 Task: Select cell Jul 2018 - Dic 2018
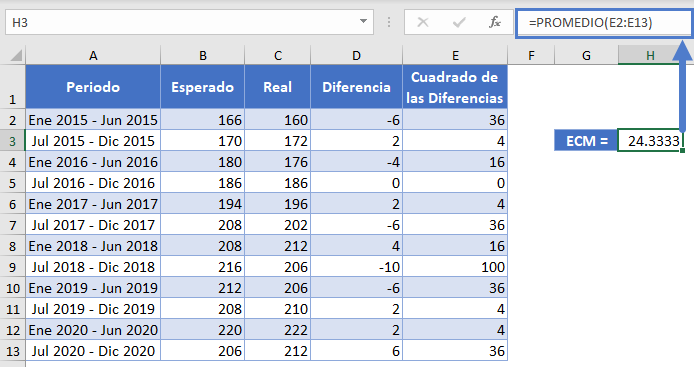pos(93,267)
